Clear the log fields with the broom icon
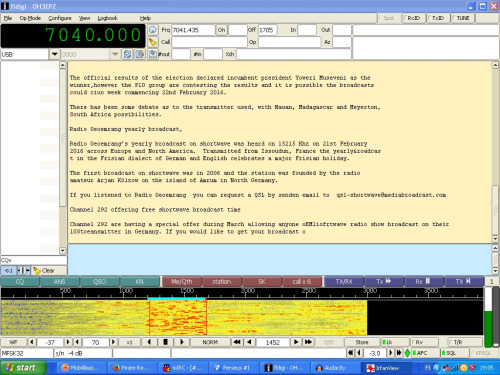The height and width of the screenshot is (375, 500). [153, 42]
